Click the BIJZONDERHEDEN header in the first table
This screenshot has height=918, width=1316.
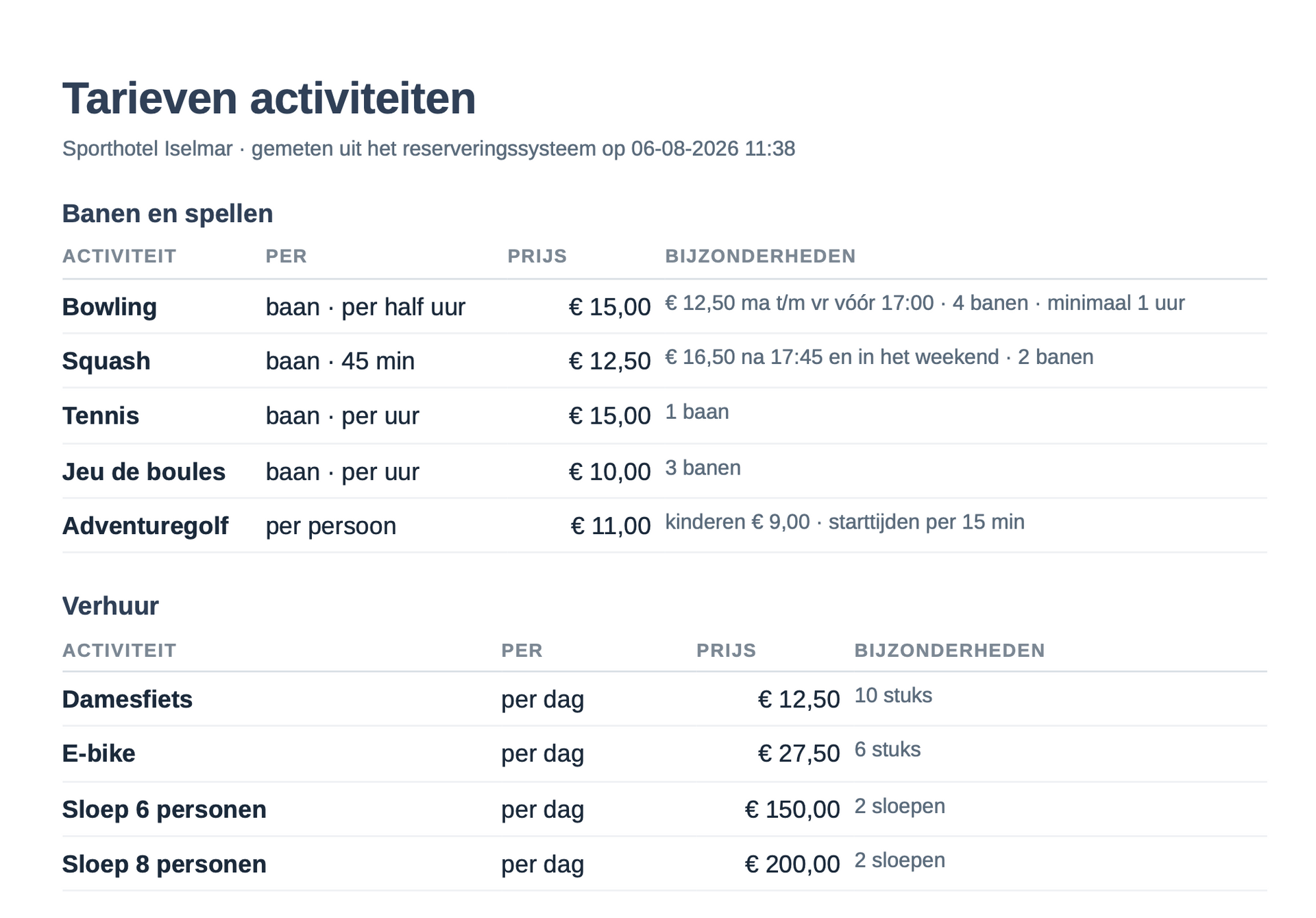[x=760, y=256]
